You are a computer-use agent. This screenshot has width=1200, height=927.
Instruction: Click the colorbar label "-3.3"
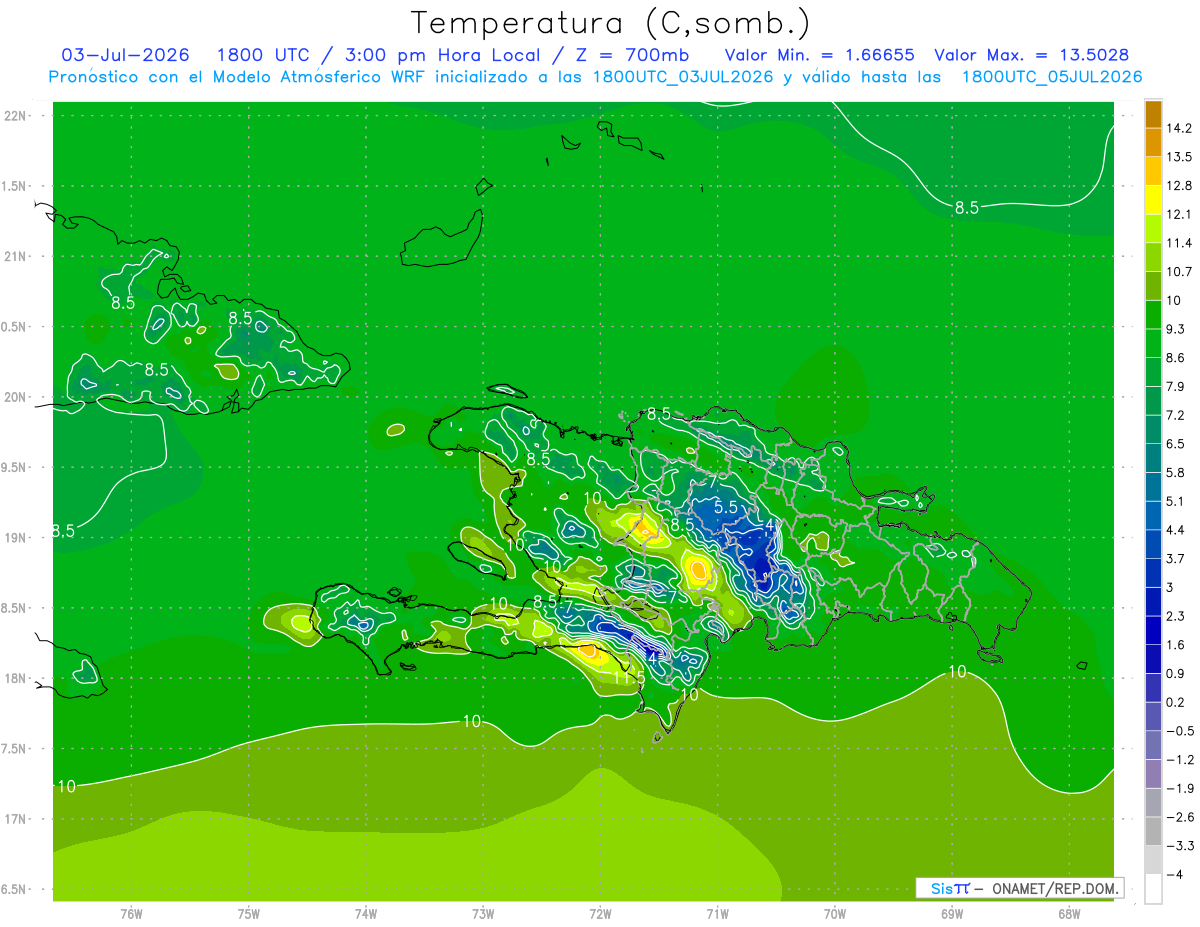(x=1178, y=846)
